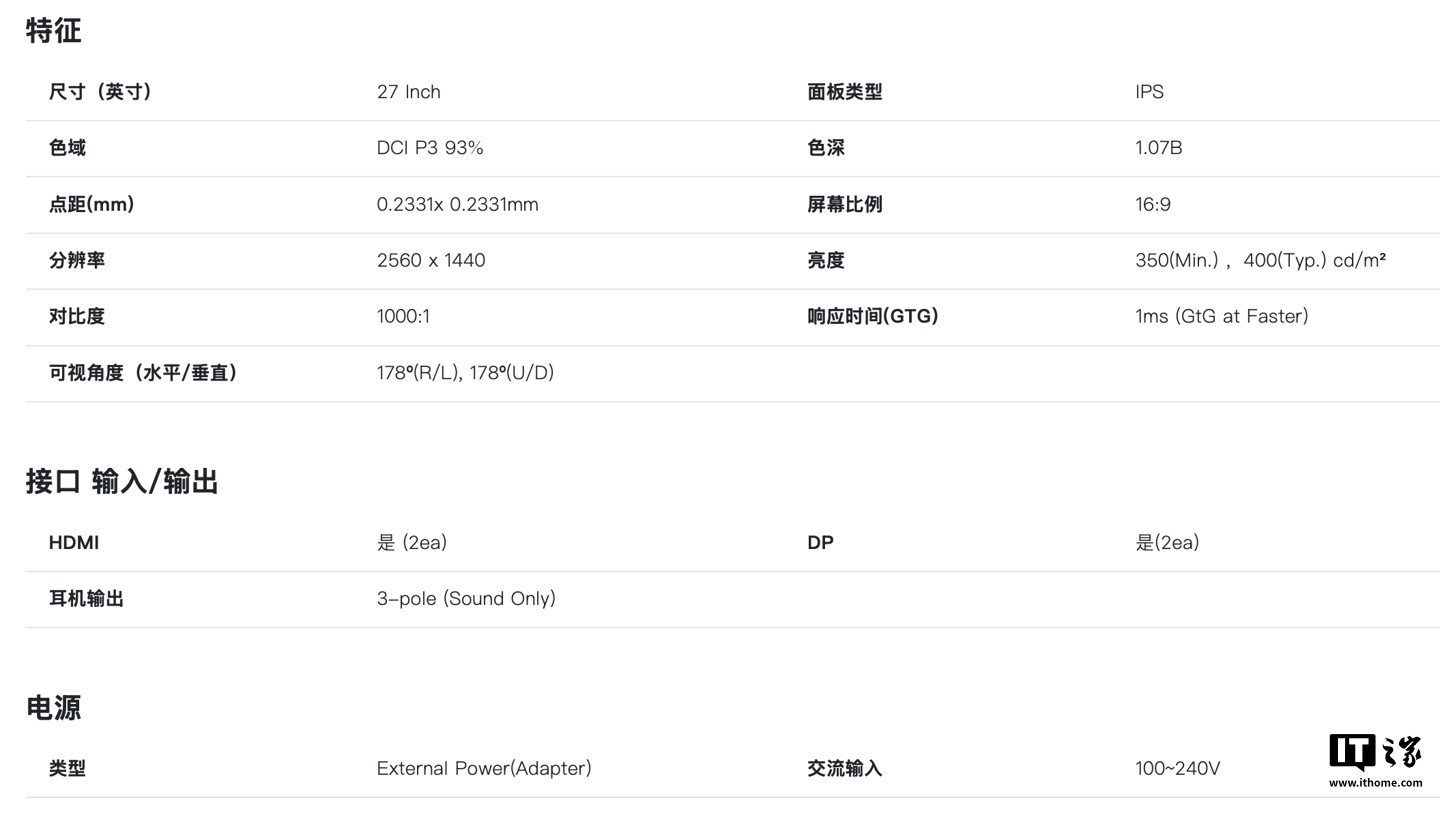Screen dimensions: 1440x828
Task: Click the 接口 输入/输出 section heading
Action: coord(122,482)
